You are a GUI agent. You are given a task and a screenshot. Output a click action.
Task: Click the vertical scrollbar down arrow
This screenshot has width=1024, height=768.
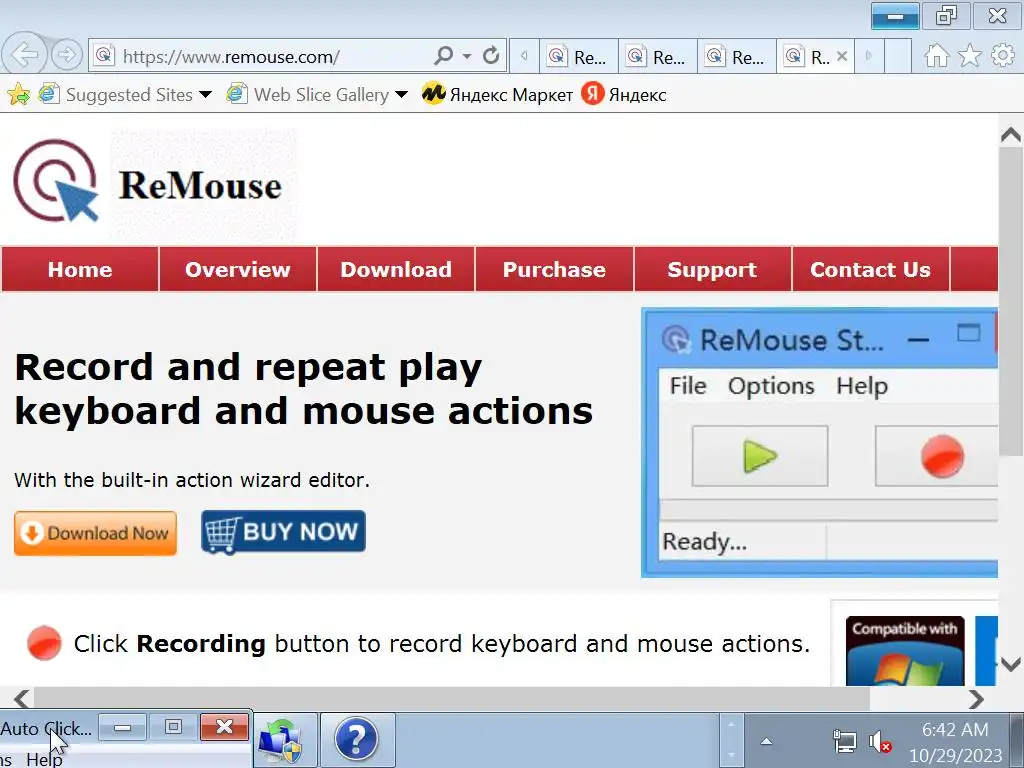[1010, 664]
